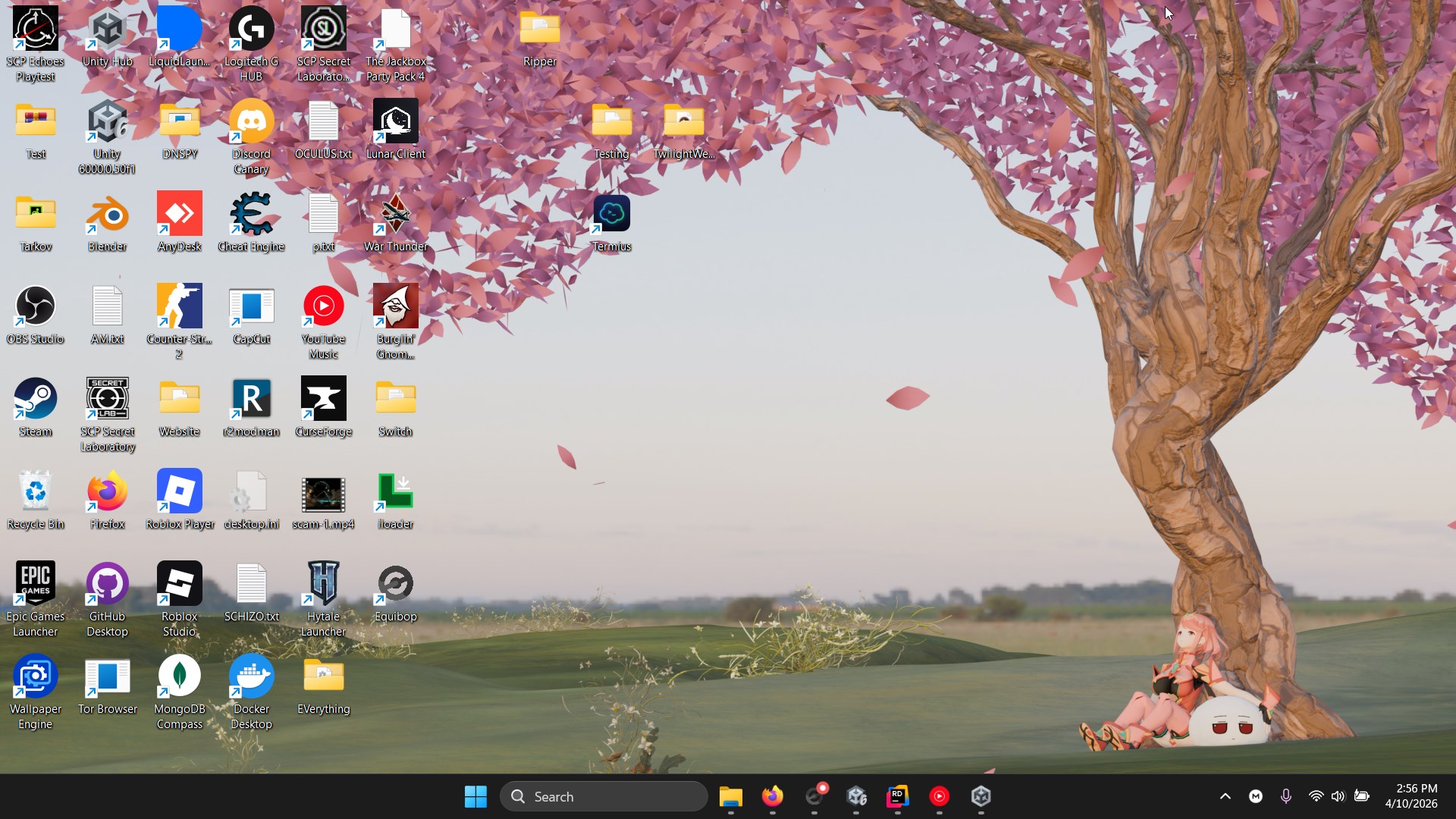Open the Windows Start menu

pyautogui.click(x=475, y=796)
